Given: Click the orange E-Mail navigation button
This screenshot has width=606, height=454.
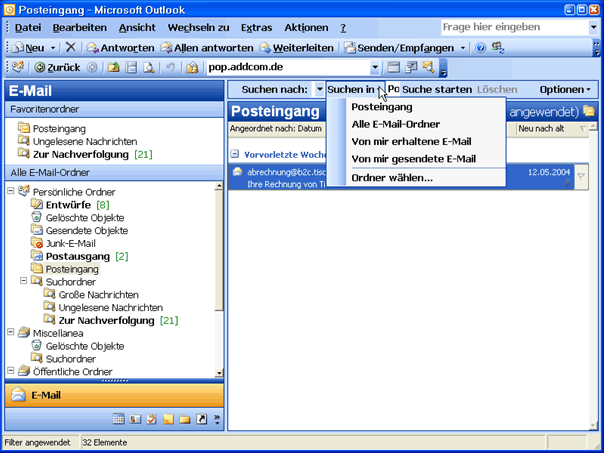Looking at the screenshot, I should 114,395.
